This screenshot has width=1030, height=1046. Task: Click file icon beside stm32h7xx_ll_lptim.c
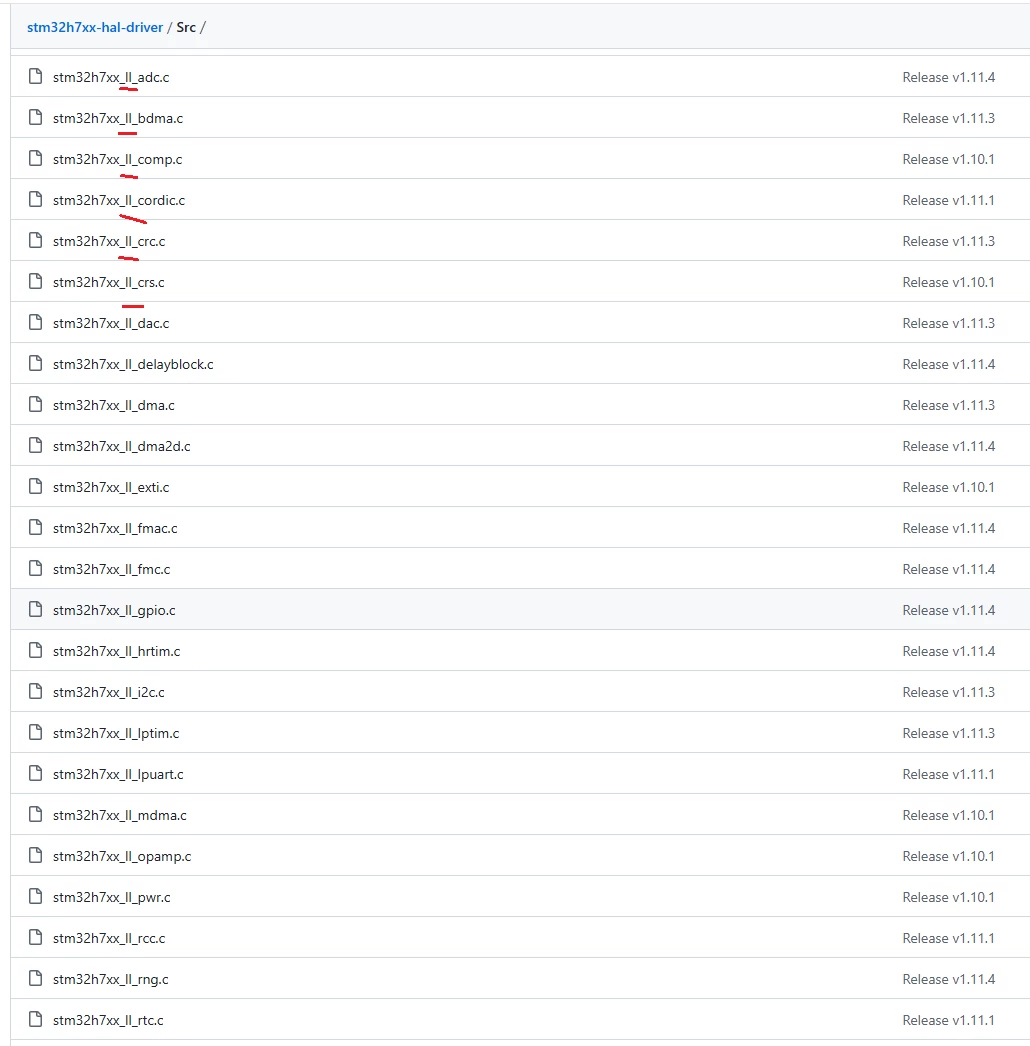click(x=35, y=732)
